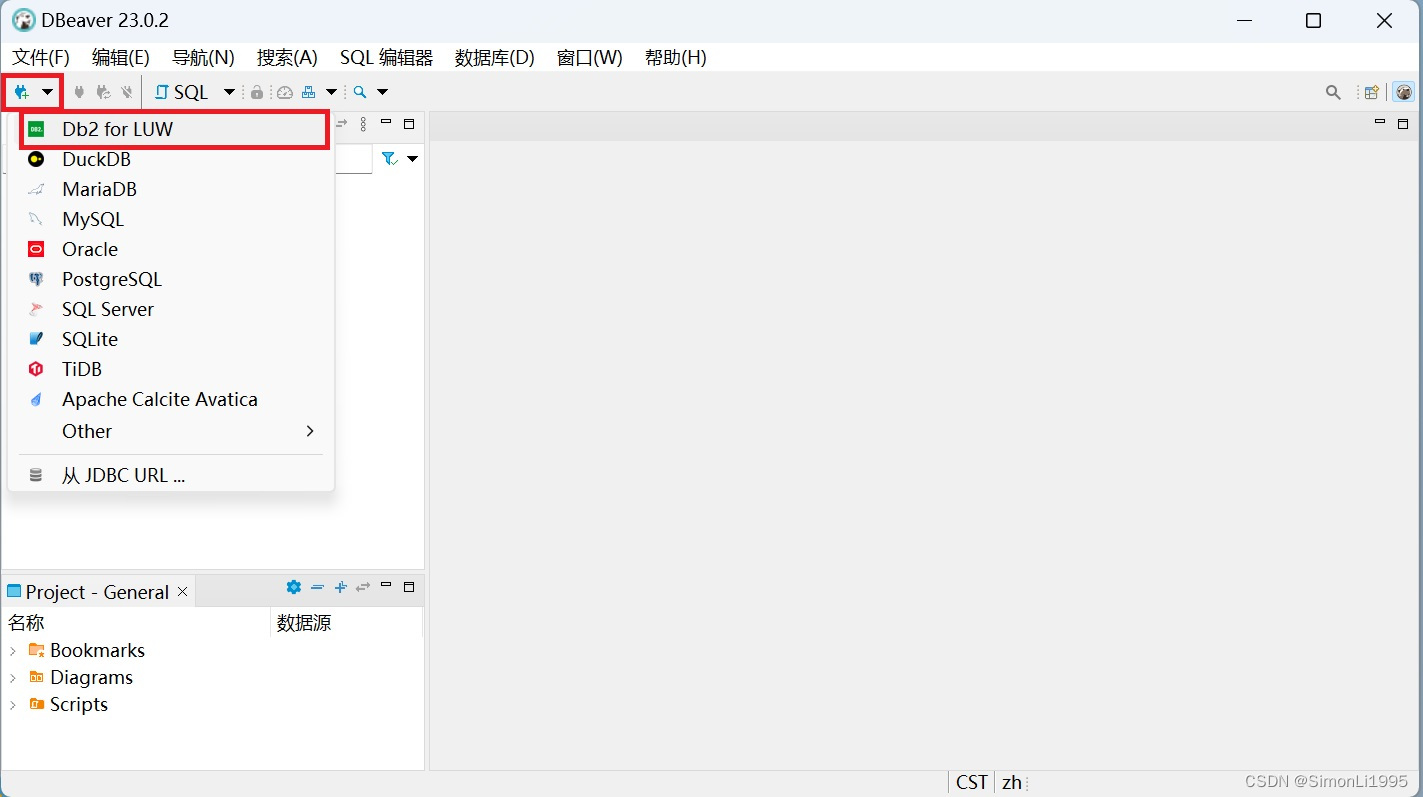Viewport: 1423px width, 797px height.
Task: Open the navigator panel view menu dots
Action: (x=363, y=124)
